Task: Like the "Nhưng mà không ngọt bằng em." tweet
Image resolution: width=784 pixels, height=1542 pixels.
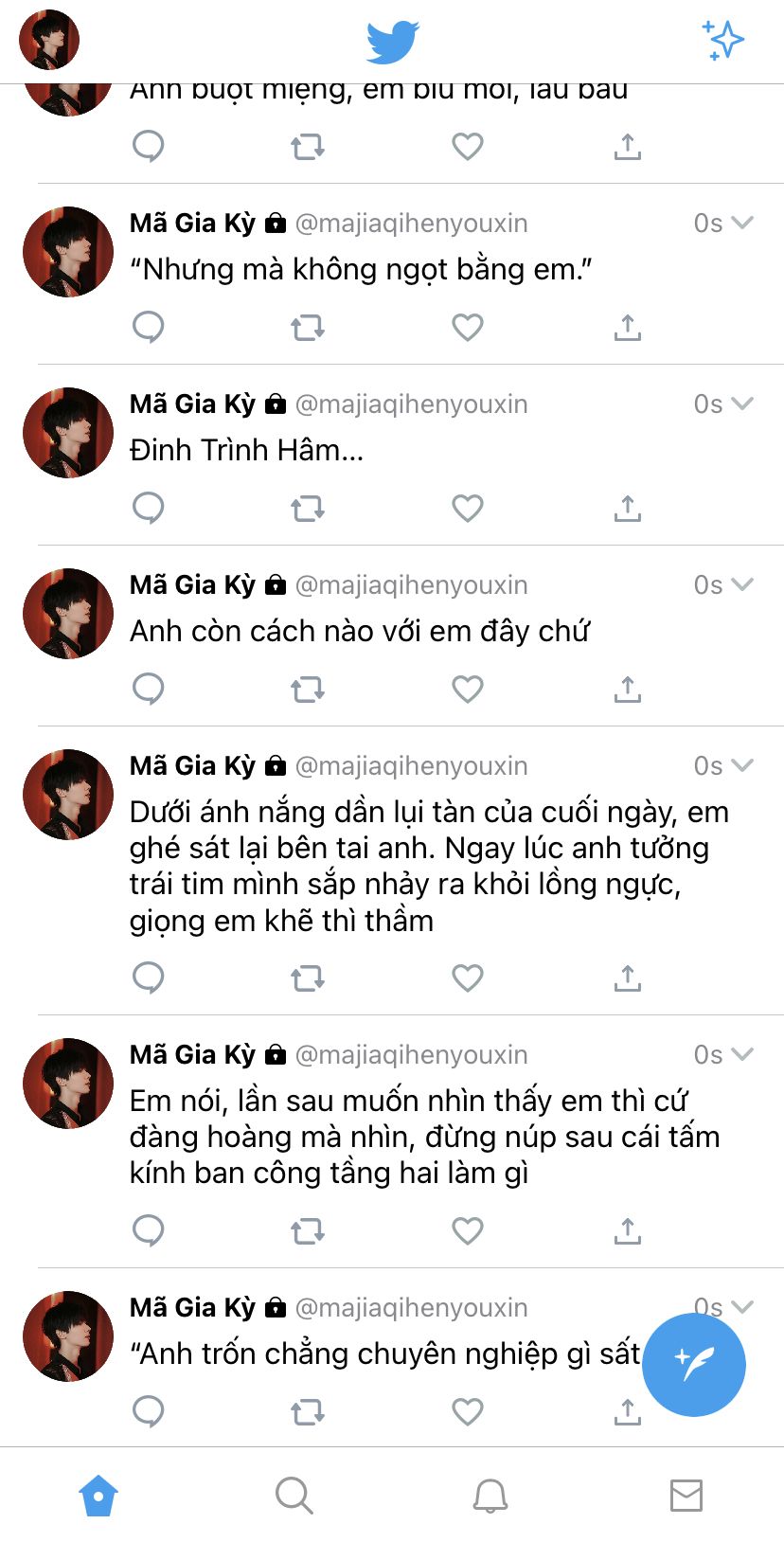Action: (468, 328)
